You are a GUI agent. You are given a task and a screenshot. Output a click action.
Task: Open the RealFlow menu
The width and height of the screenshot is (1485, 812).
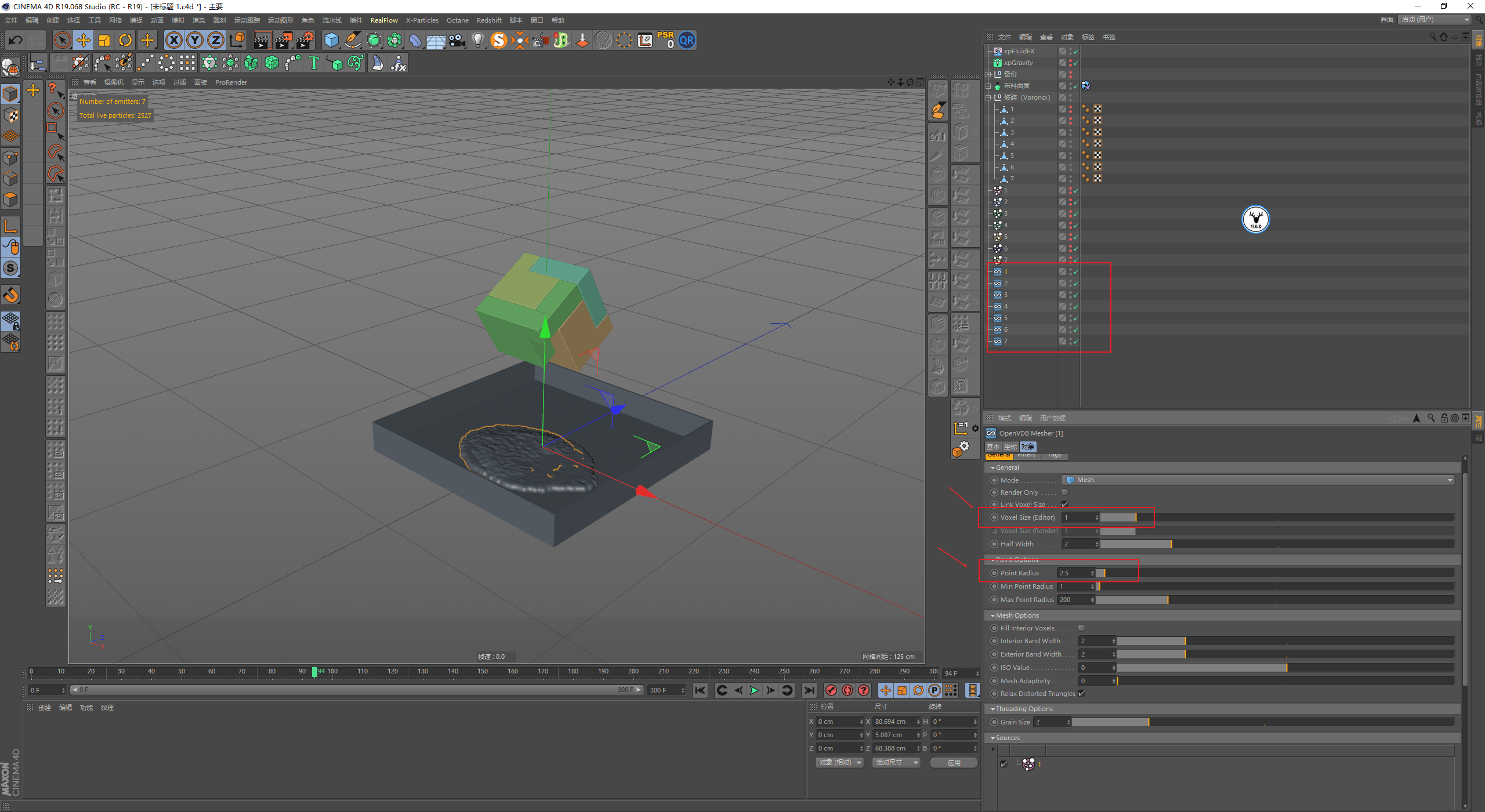click(384, 20)
